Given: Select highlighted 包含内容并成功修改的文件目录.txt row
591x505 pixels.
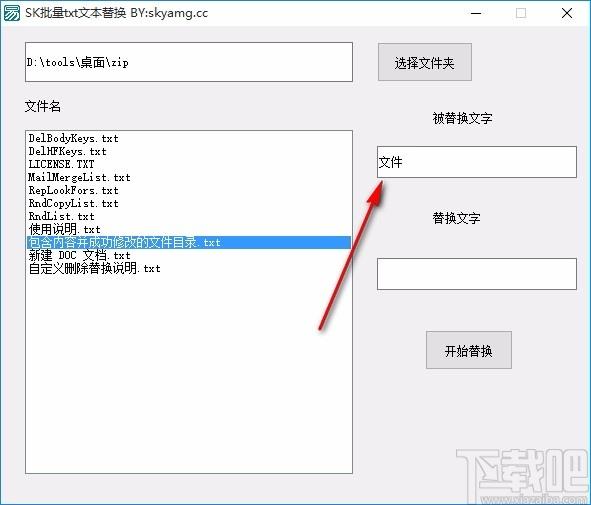Looking at the screenshot, I should [189, 242].
